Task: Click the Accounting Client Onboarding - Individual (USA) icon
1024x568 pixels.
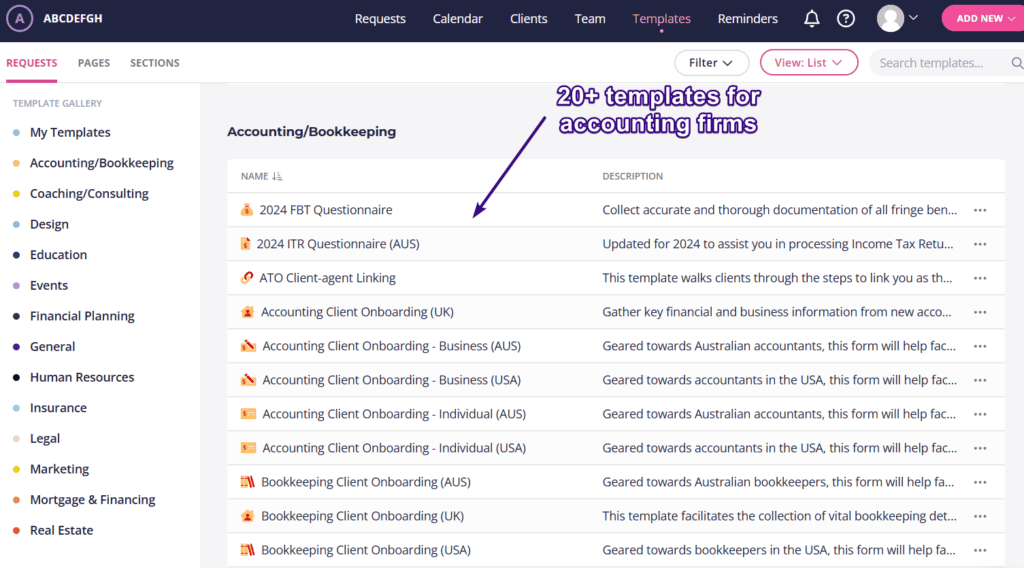Action: point(248,447)
